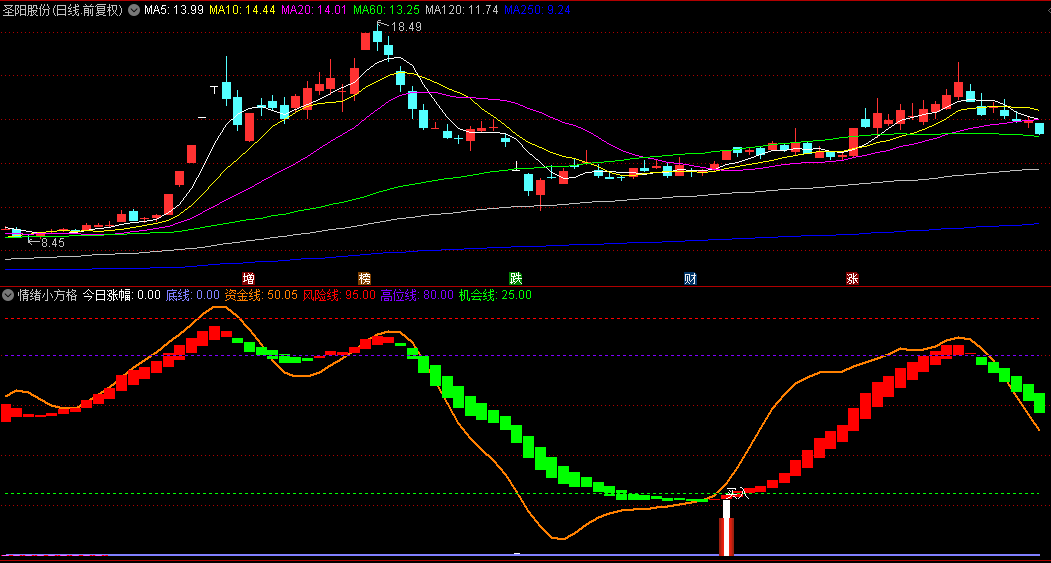Click the 今日涨幅: 0.00 value
The image size is (1051, 563).
[x=122, y=295]
